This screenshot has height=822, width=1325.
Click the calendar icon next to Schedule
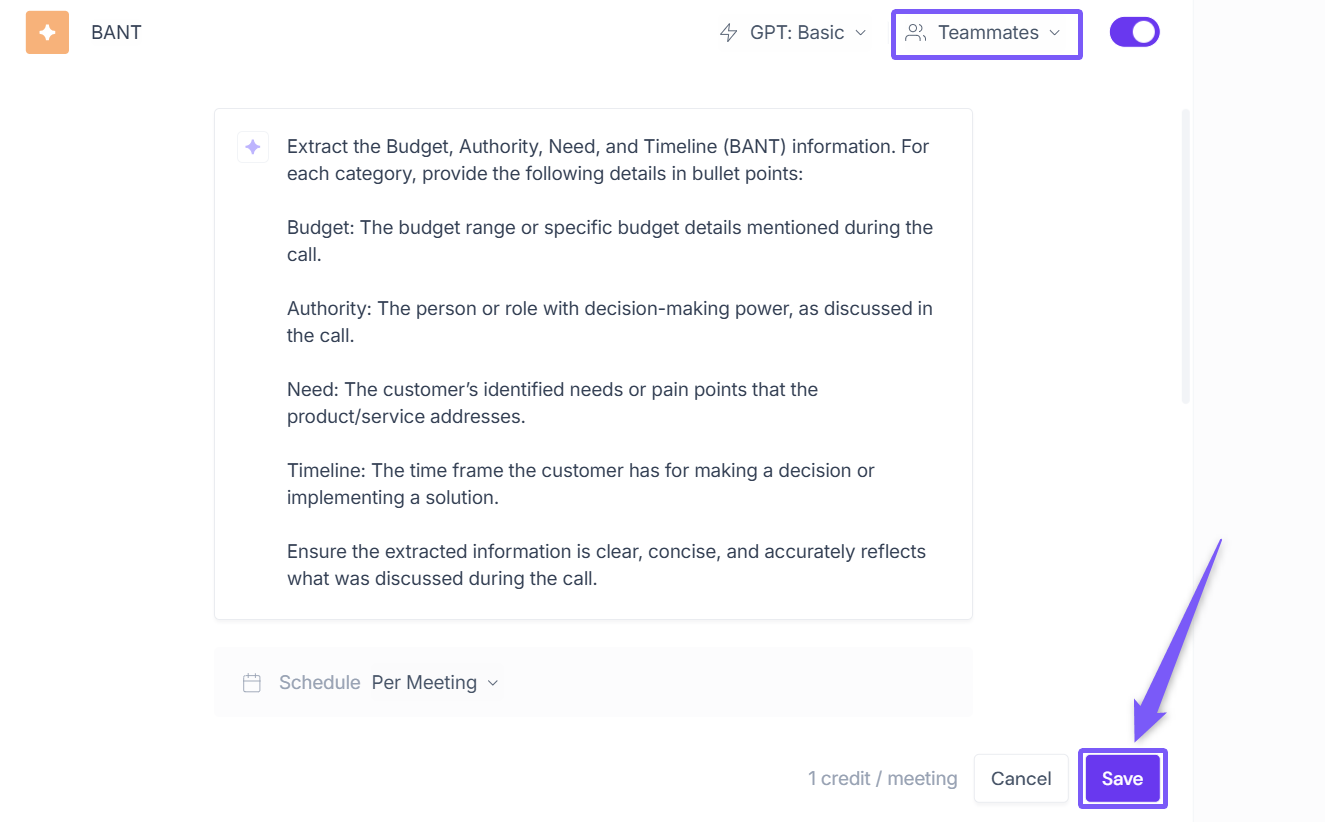(252, 683)
